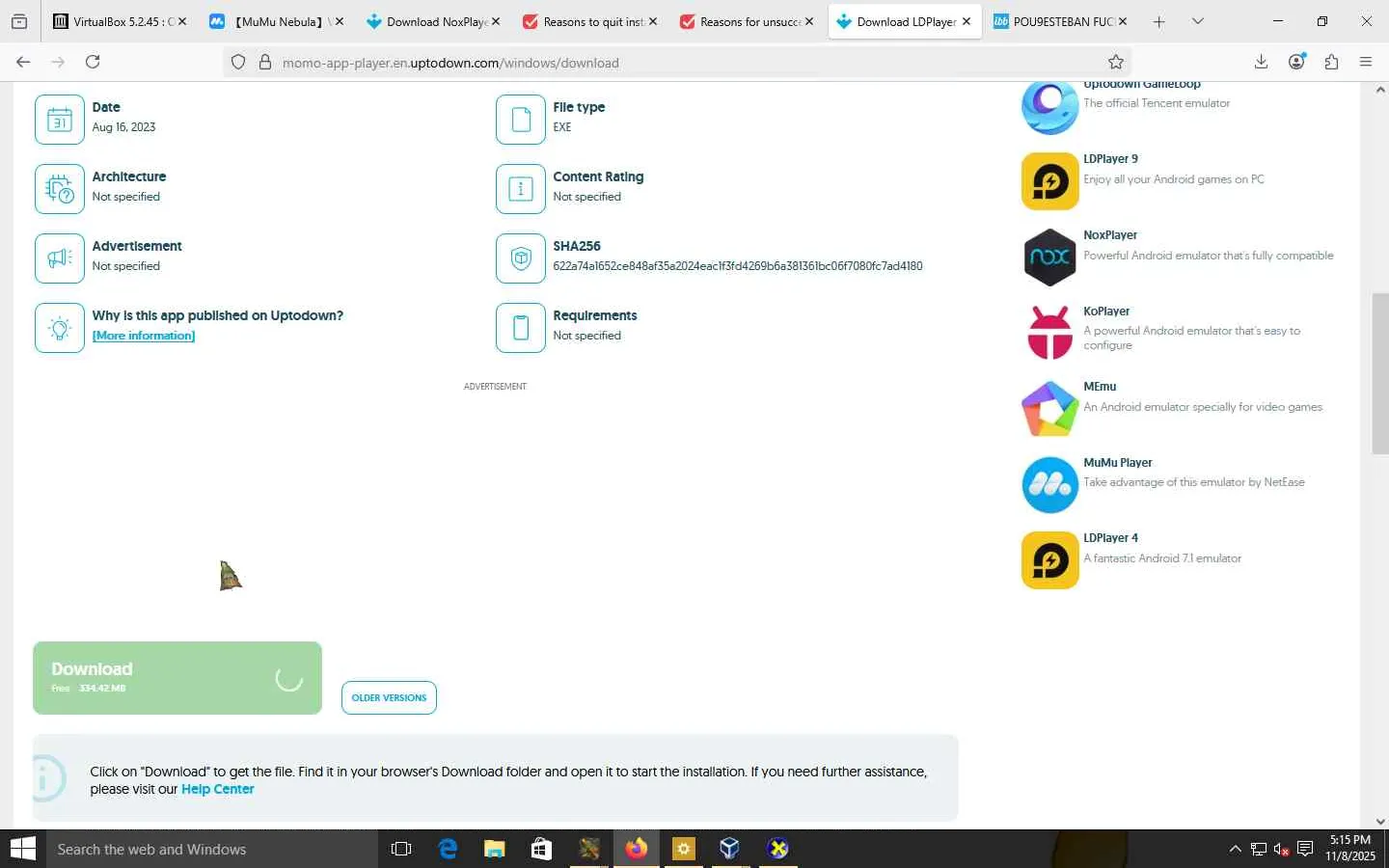The image size is (1389, 868).
Task: Click the page's vertical scrollbar thumb
Action: point(1380,373)
